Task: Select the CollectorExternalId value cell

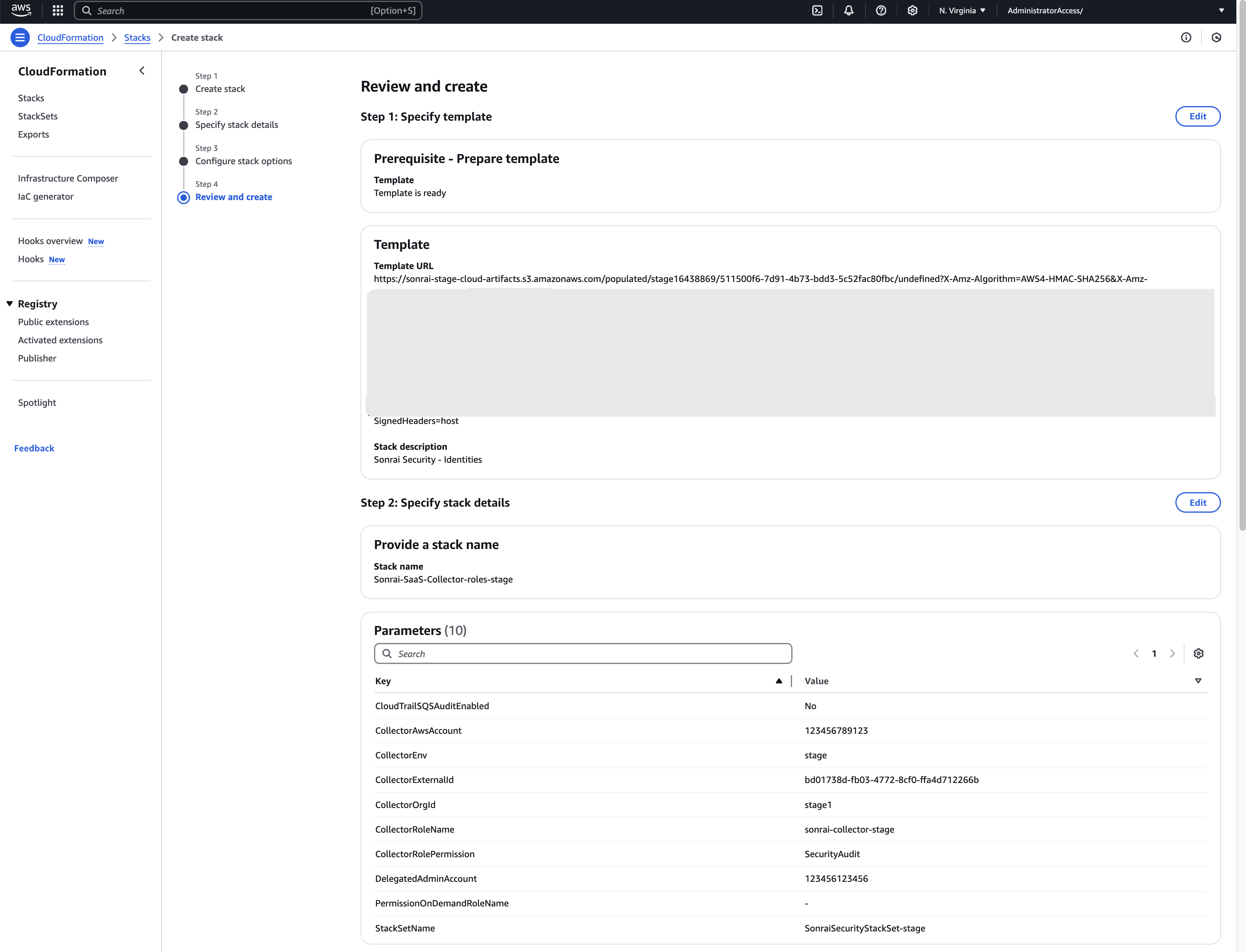Action: pos(892,780)
